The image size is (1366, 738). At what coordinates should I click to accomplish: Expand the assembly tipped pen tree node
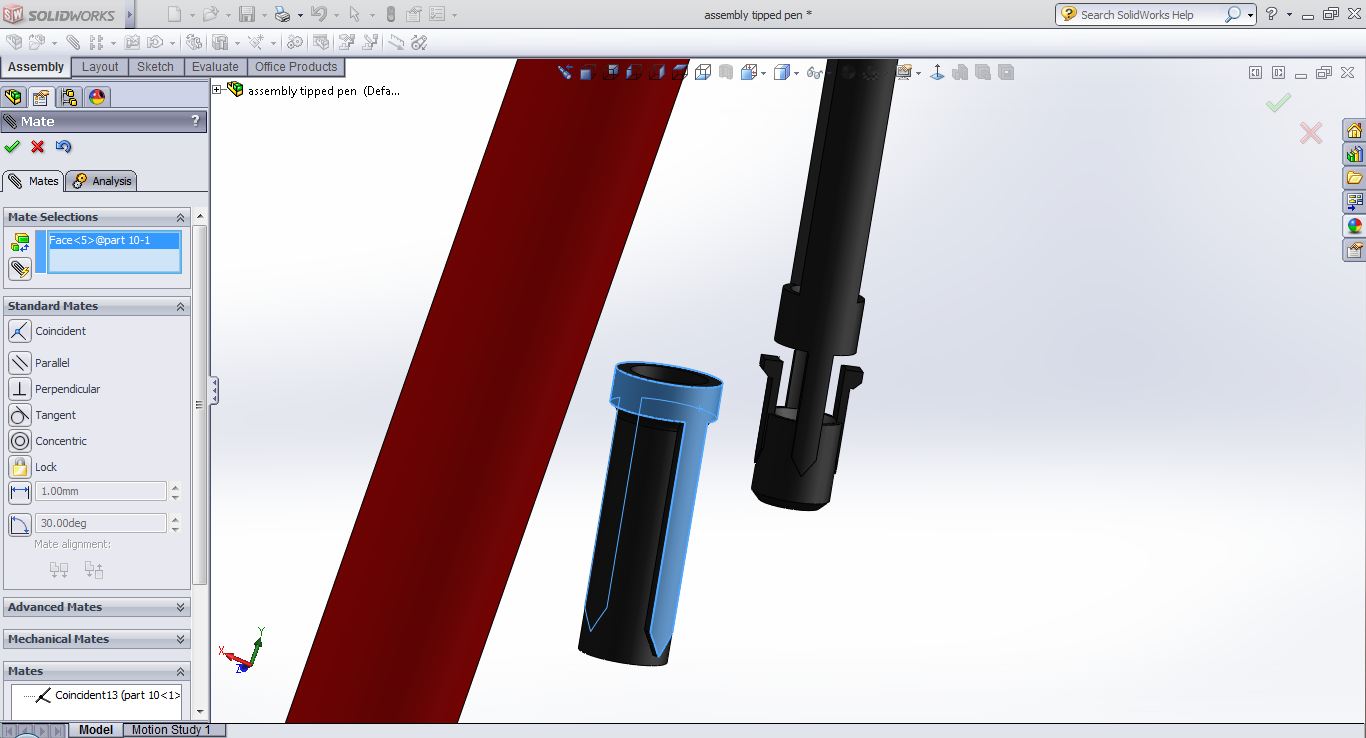point(217,90)
